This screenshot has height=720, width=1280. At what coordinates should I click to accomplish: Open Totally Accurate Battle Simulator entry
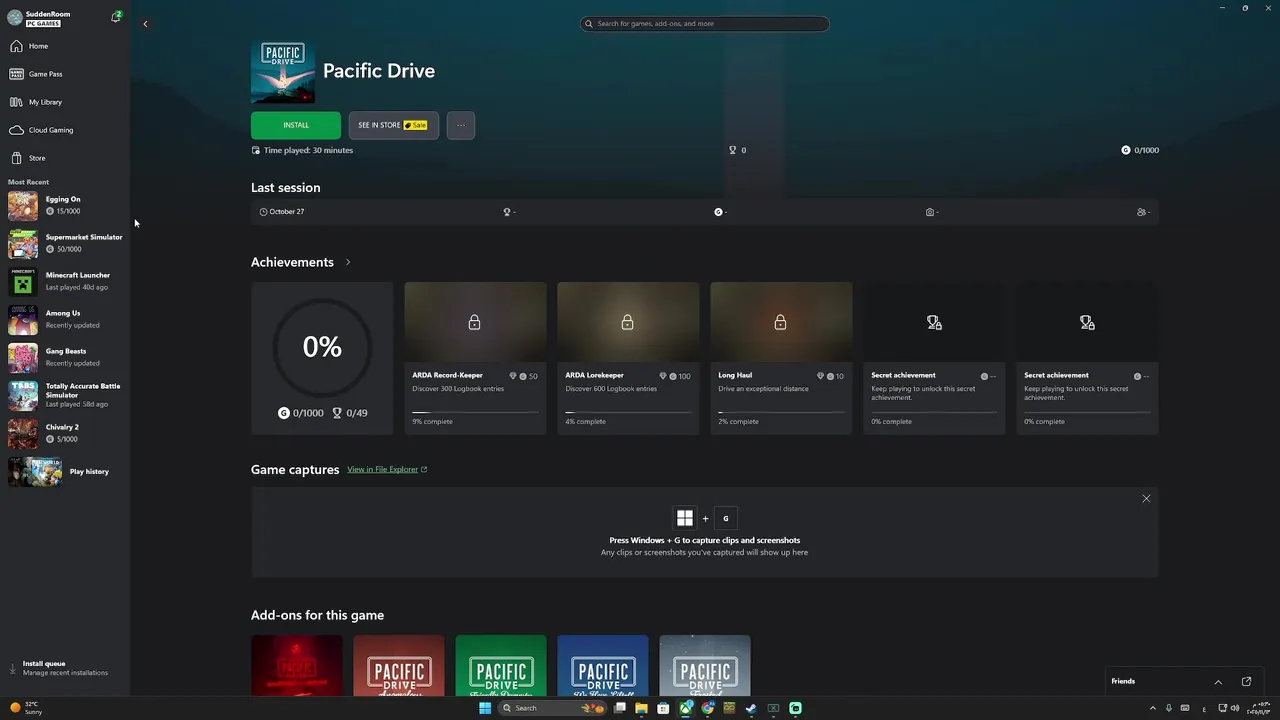click(65, 396)
